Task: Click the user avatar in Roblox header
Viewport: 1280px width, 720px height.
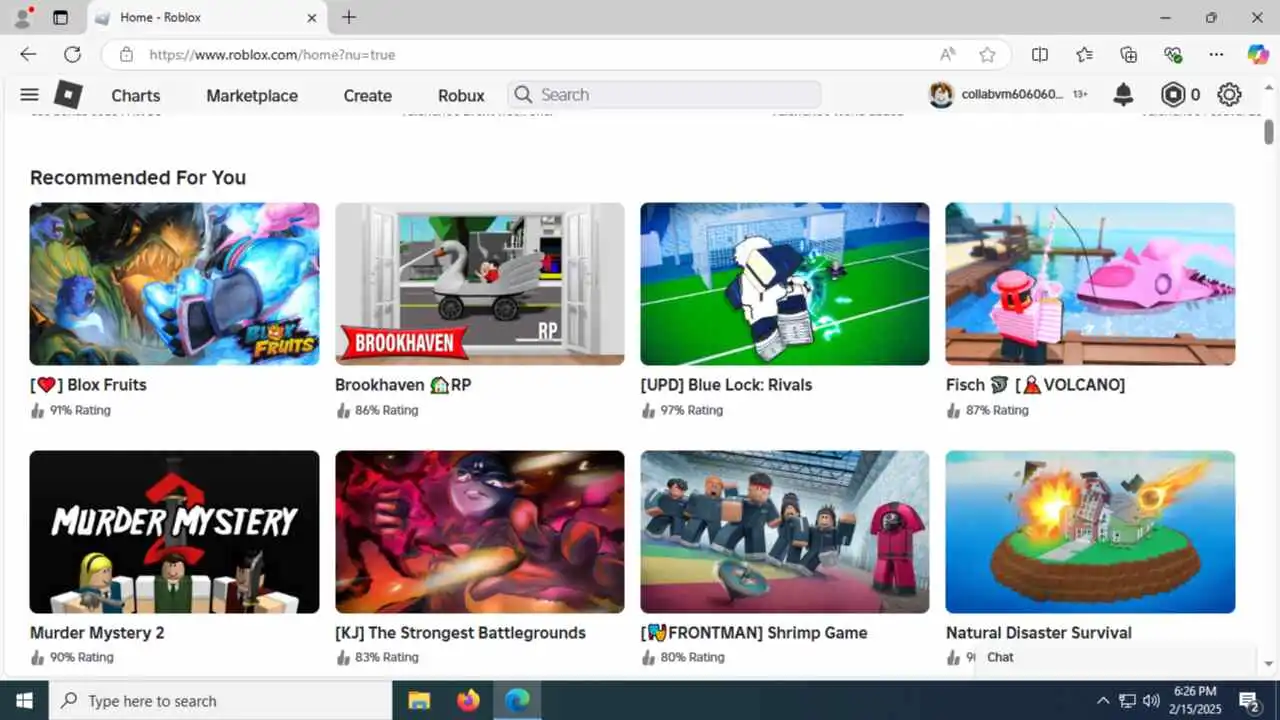Action: [941, 95]
